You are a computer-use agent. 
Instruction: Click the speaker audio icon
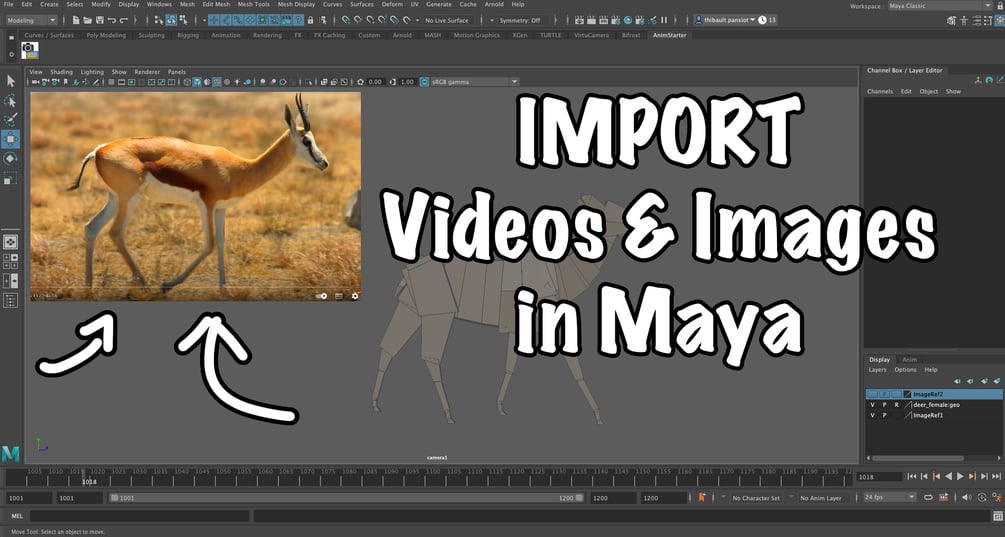coord(967,497)
